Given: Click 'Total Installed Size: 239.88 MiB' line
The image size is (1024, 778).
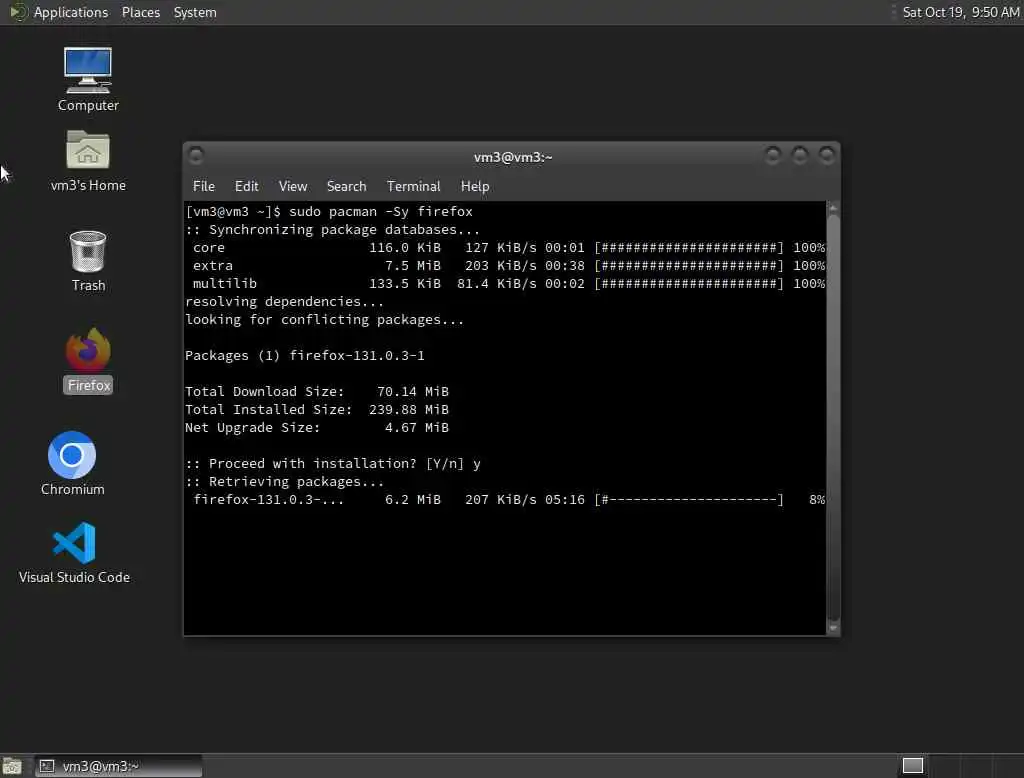Looking at the screenshot, I should (x=317, y=410).
